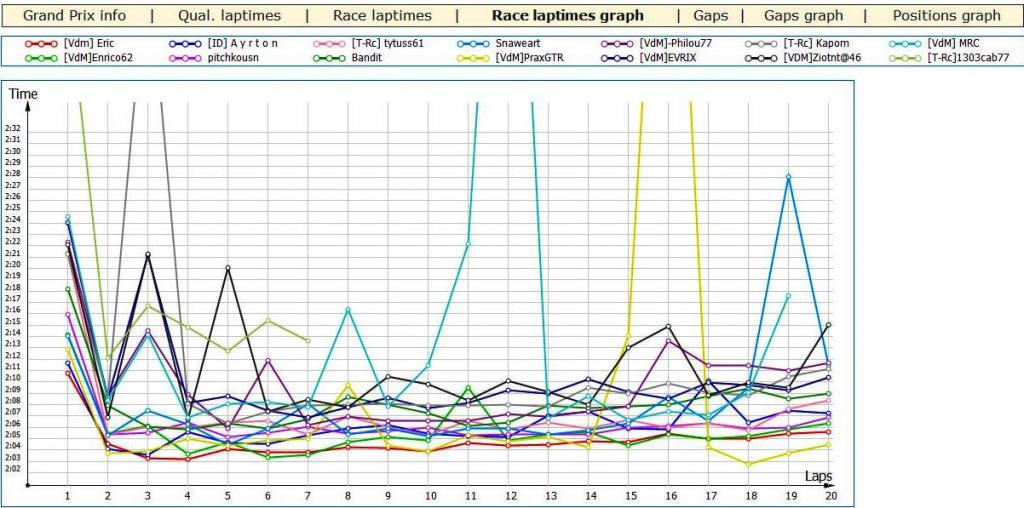Click the [VDM]Ziotnt@46 legend name
This screenshot has width=1024, height=508.
[x=822, y=58]
